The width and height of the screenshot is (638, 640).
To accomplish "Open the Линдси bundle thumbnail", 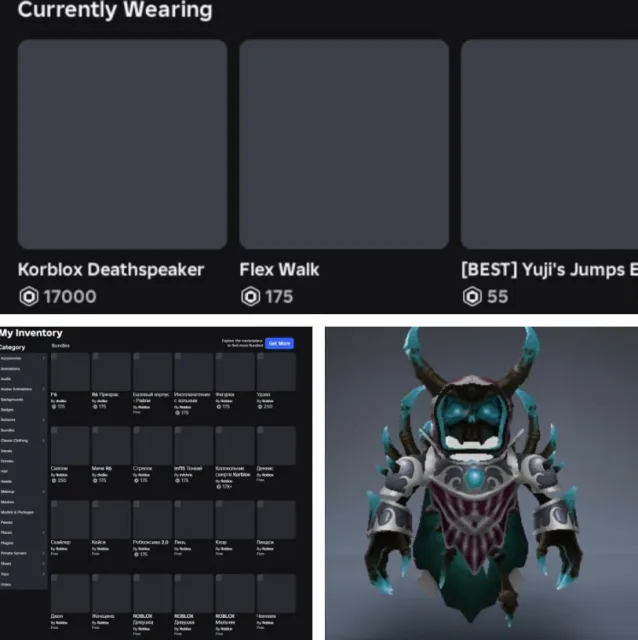I will pyautogui.click(x=276, y=520).
